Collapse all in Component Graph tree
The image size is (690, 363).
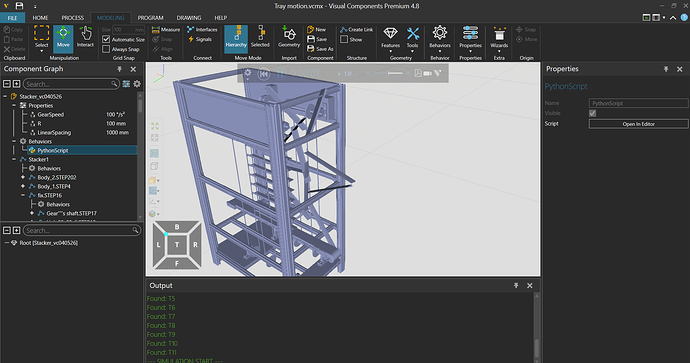(7, 84)
